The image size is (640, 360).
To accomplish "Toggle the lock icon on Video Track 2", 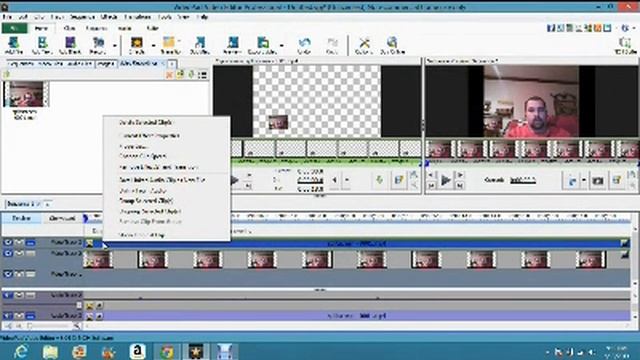I will click(19, 253).
